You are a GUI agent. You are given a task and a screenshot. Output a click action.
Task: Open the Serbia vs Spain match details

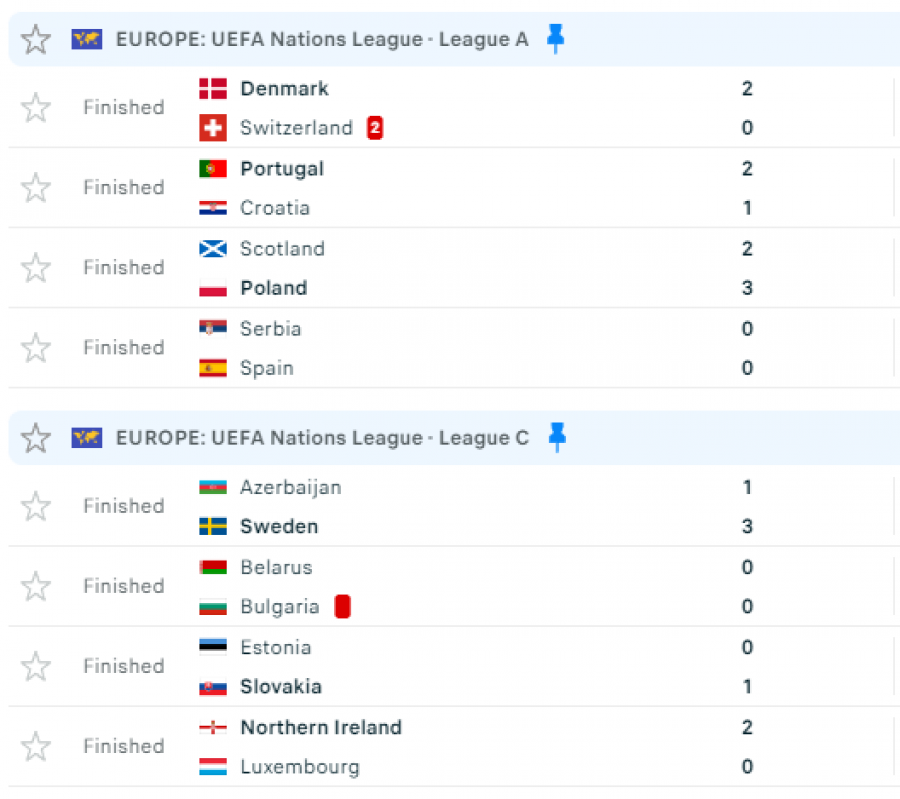(x=500, y=348)
